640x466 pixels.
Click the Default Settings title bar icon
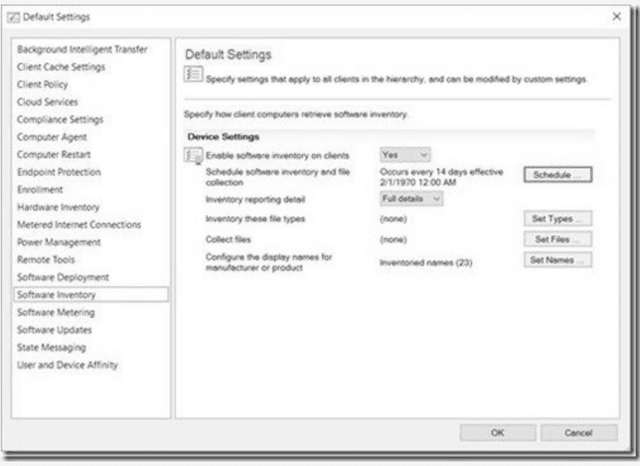(14, 17)
